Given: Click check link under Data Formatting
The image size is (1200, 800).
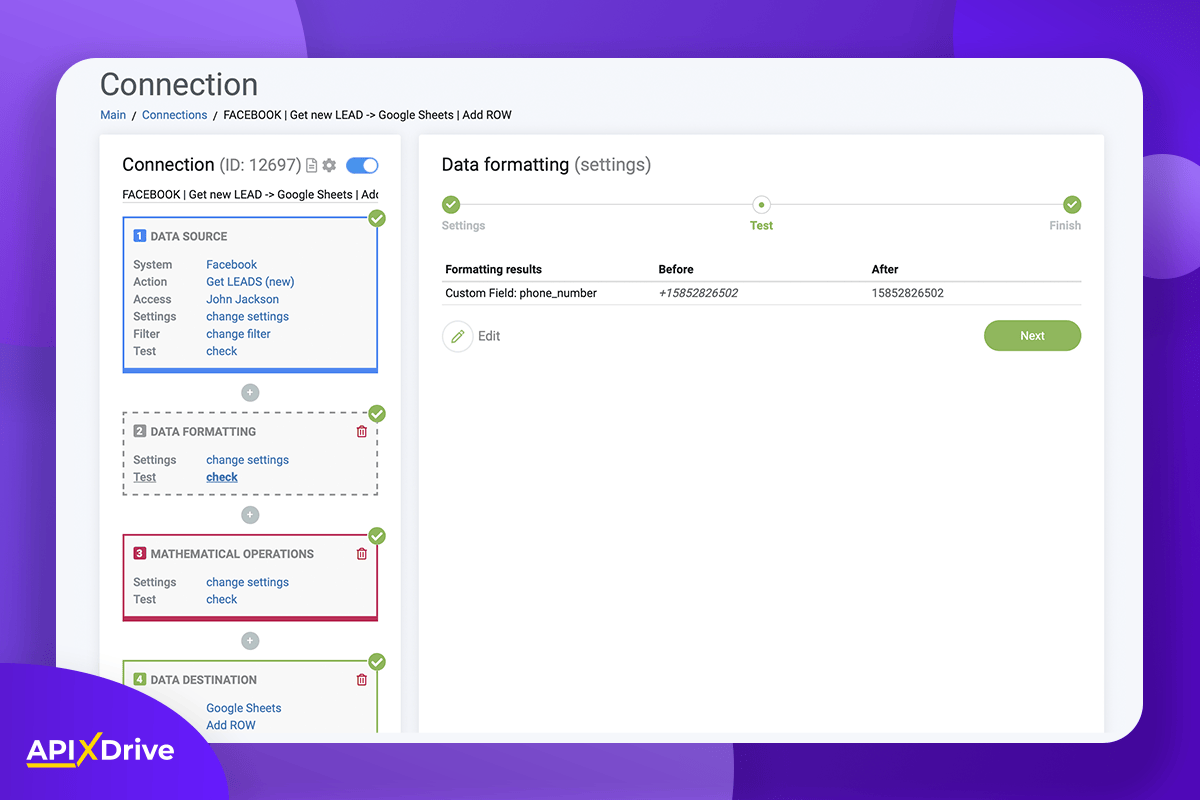Looking at the screenshot, I should (222, 477).
